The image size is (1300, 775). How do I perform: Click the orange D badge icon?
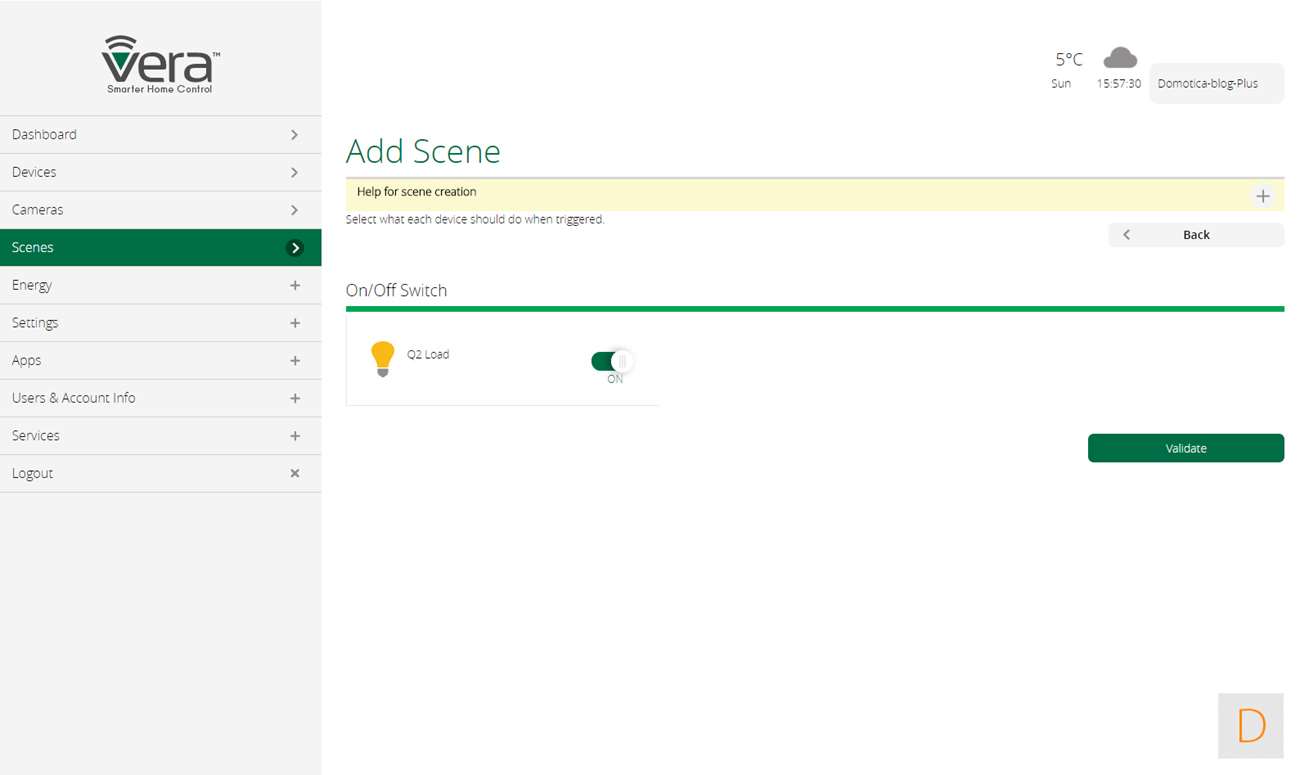click(x=1250, y=725)
